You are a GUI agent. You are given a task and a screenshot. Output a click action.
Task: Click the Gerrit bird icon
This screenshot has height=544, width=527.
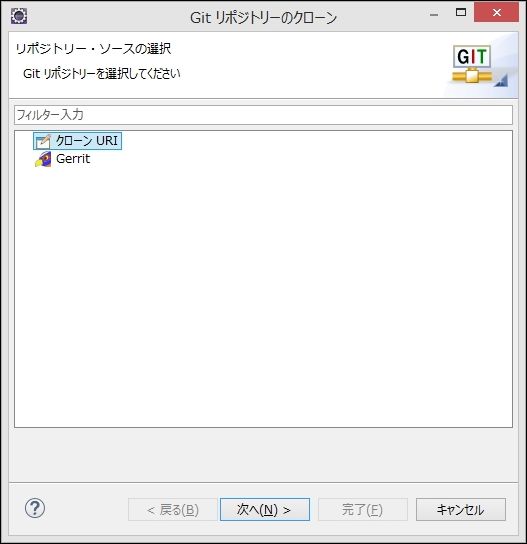[x=43, y=159]
